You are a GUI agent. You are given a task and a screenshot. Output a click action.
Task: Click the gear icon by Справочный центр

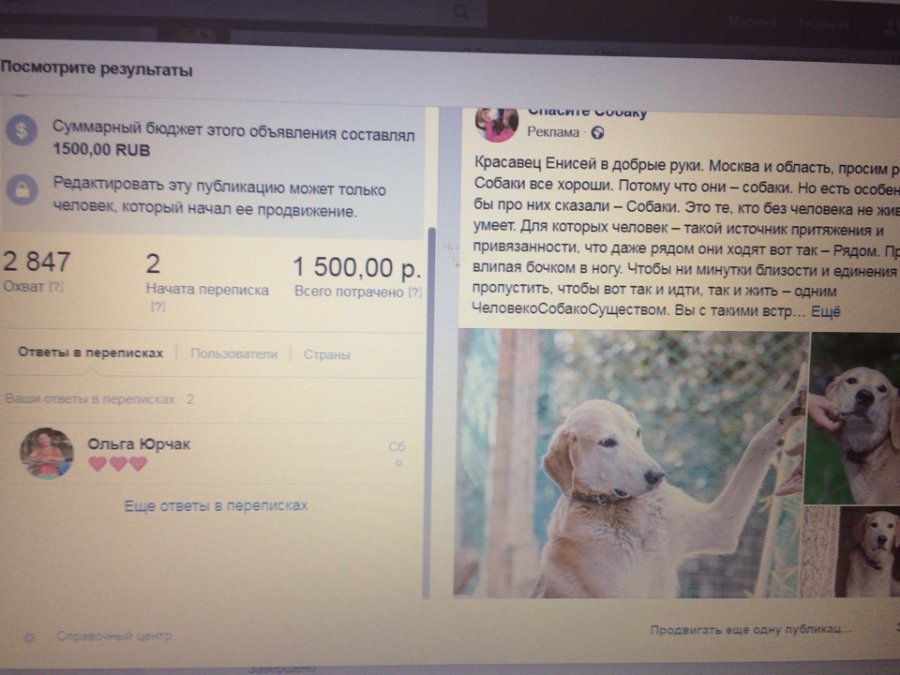pyautogui.click(x=29, y=637)
